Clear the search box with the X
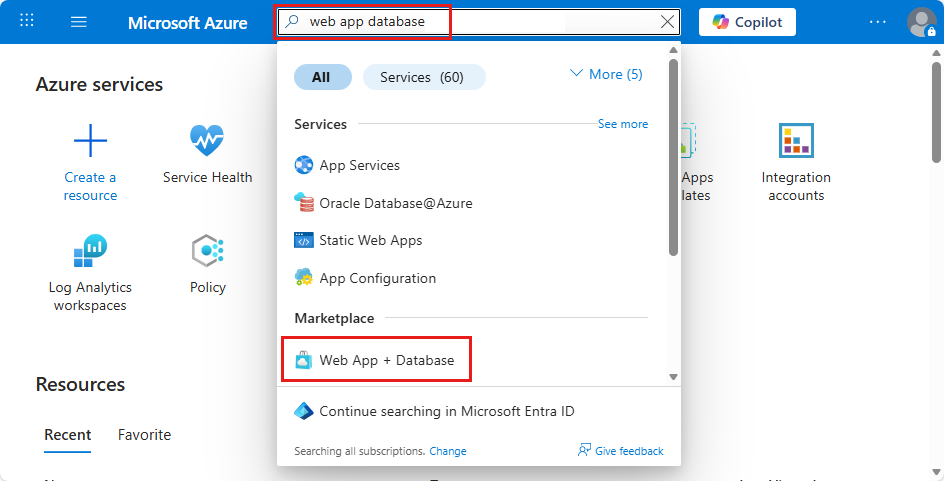Viewport: 944px width, 481px height. click(668, 22)
